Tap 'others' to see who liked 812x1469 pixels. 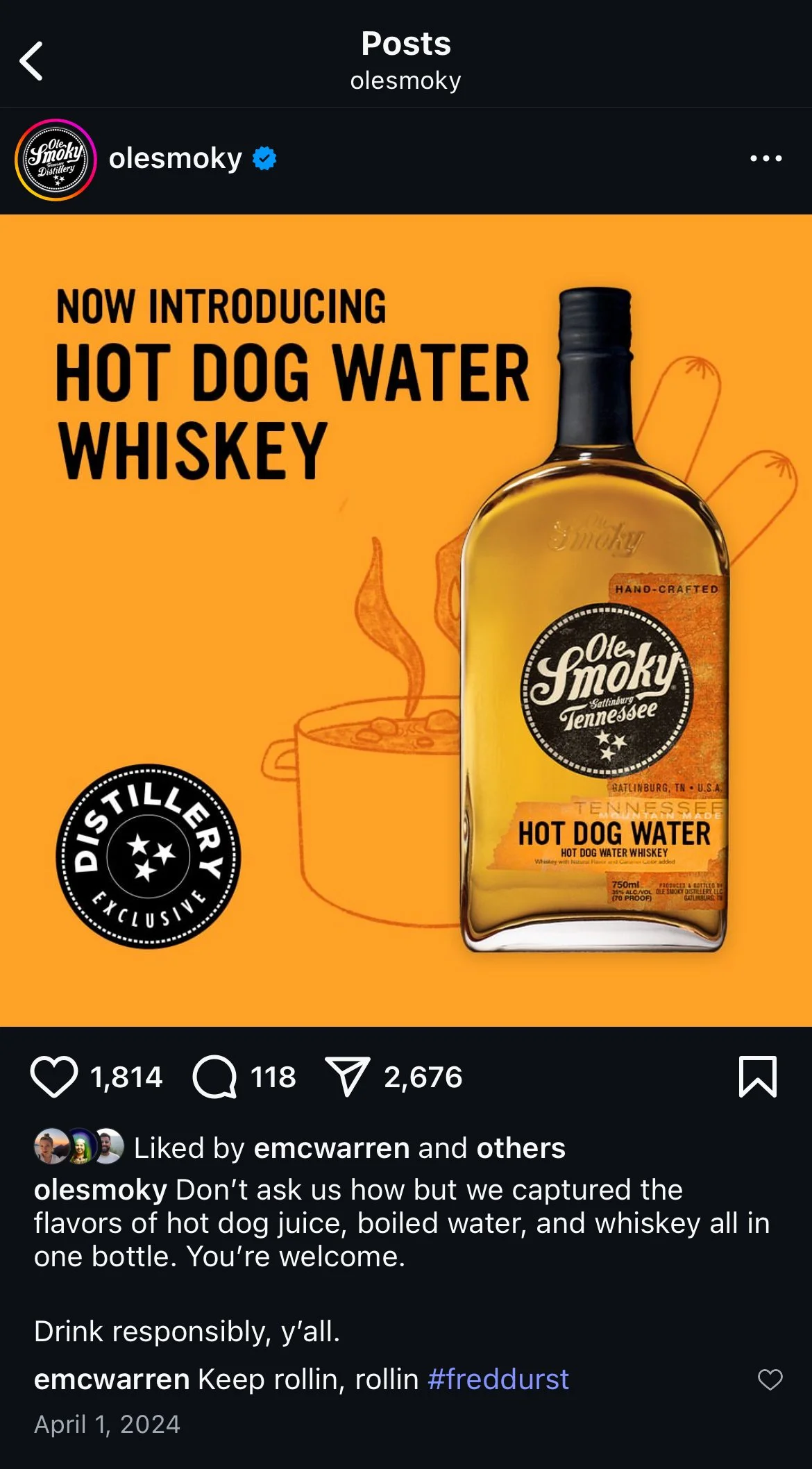(x=521, y=1148)
